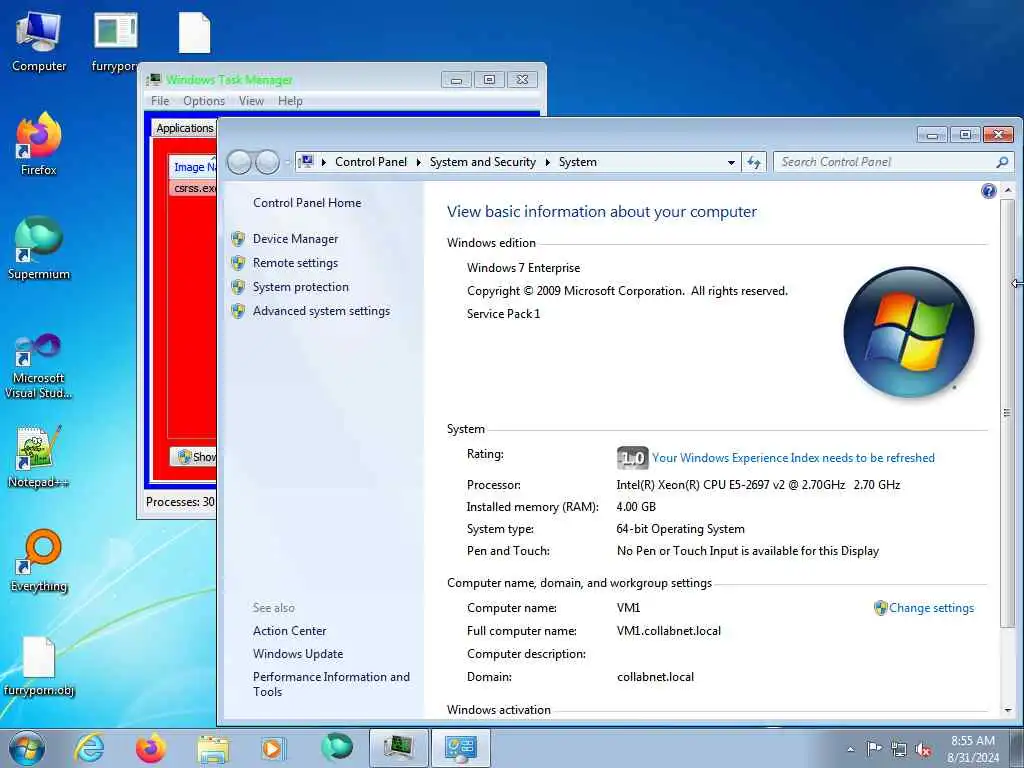Open the Computer desktop icon

point(39,42)
